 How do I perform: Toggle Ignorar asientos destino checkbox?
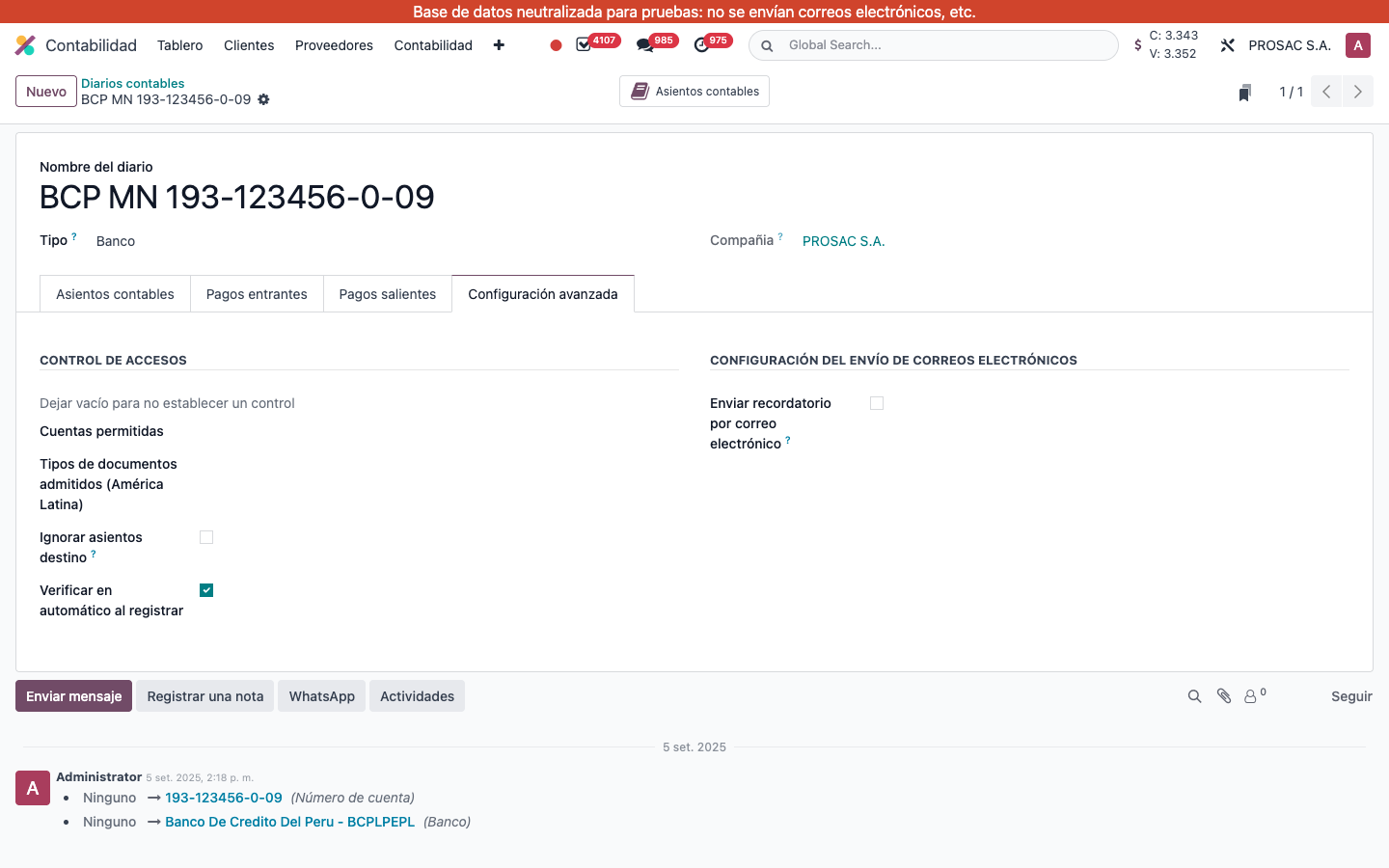[x=206, y=537]
